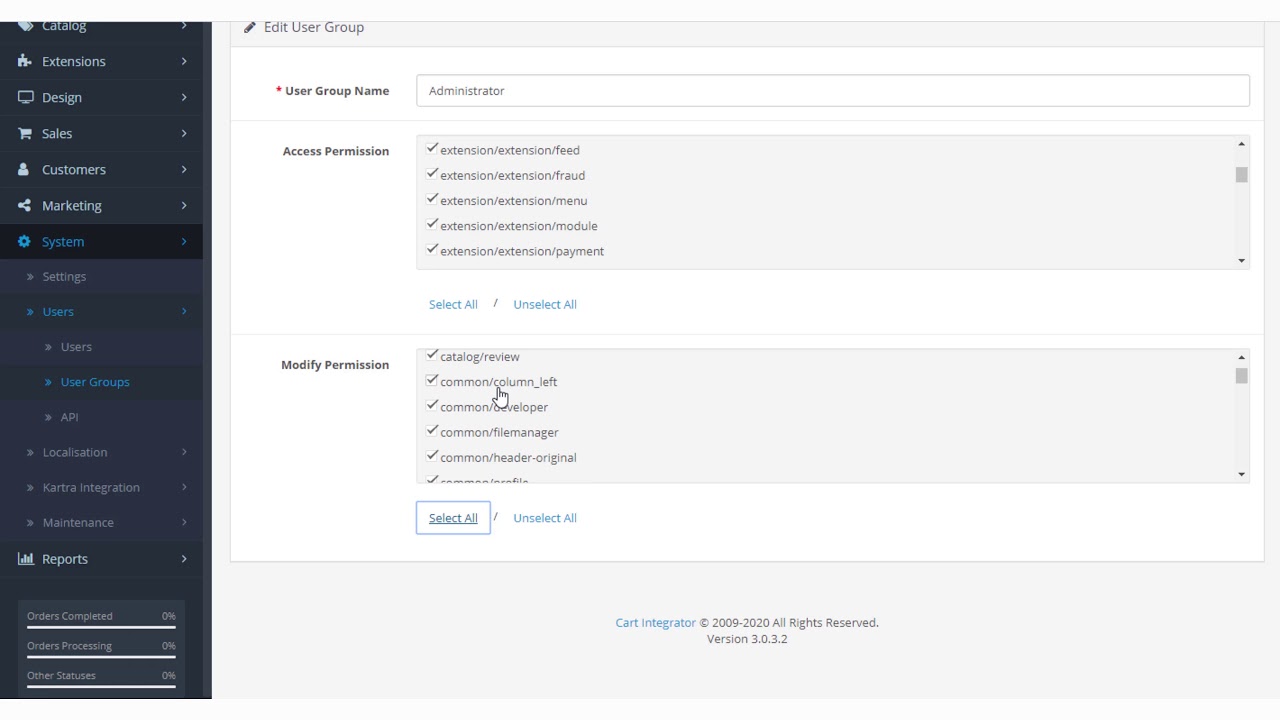The image size is (1280, 720).
Task: Click Select All under Access Permission
Action: (x=453, y=304)
